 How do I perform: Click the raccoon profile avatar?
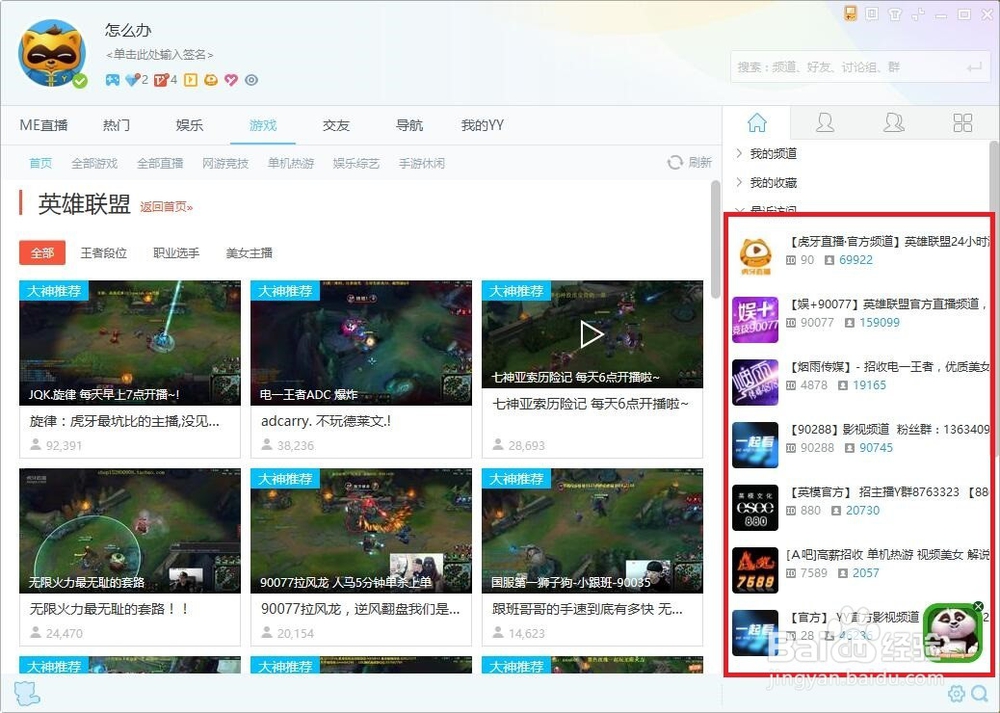tap(52, 54)
